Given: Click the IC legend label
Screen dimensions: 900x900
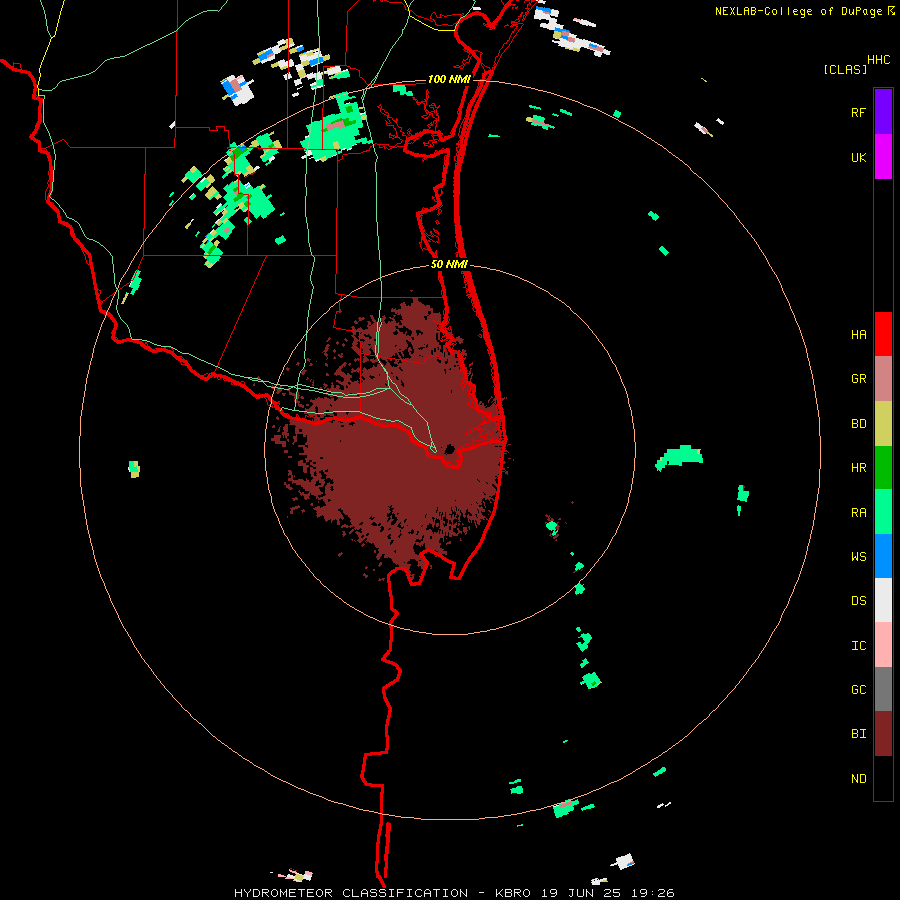Looking at the screenshot, I should (858, 646).
